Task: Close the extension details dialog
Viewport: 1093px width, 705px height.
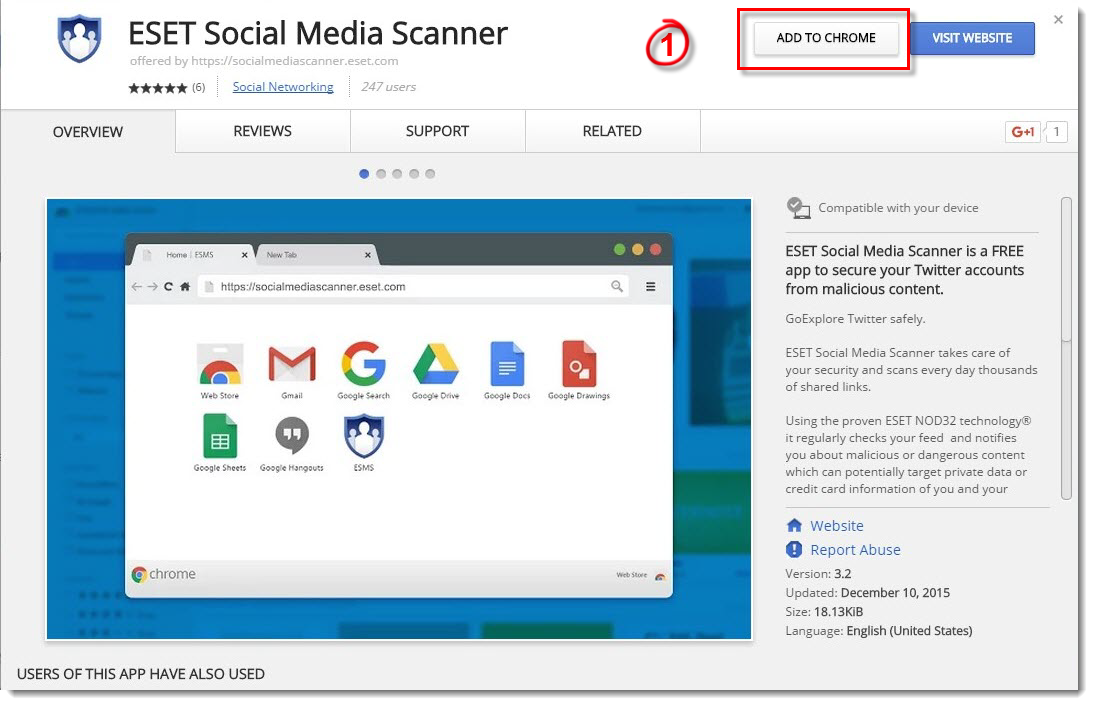Action: pos(1058,20)
